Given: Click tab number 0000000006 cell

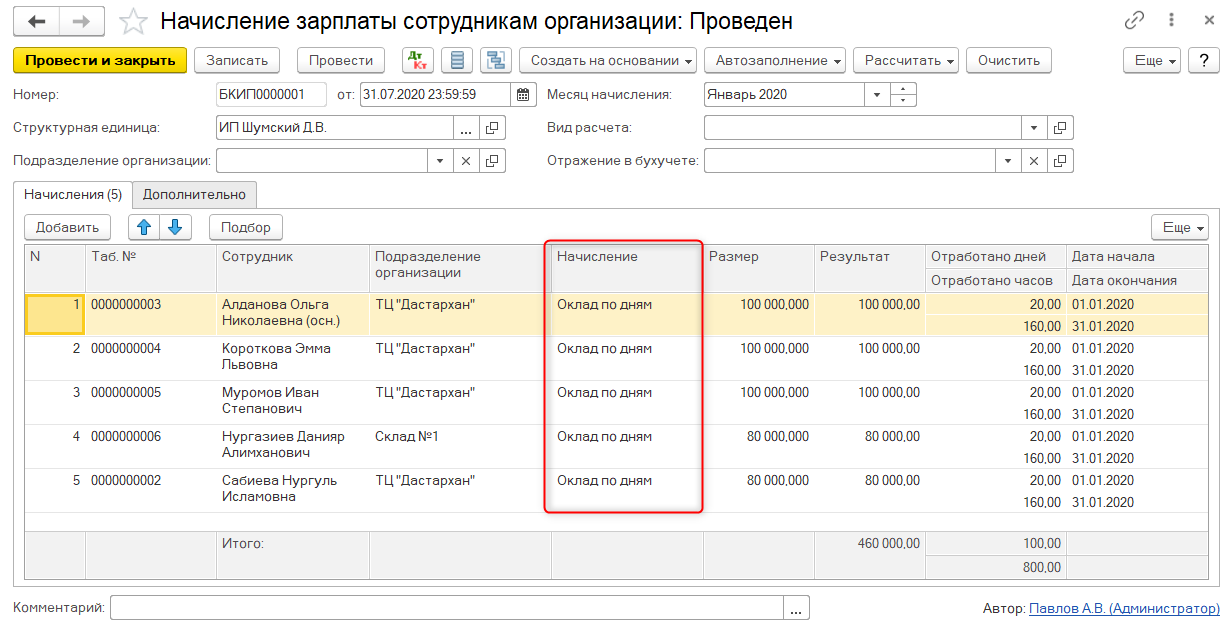Looking at the screenshot, I should point(150,446).
